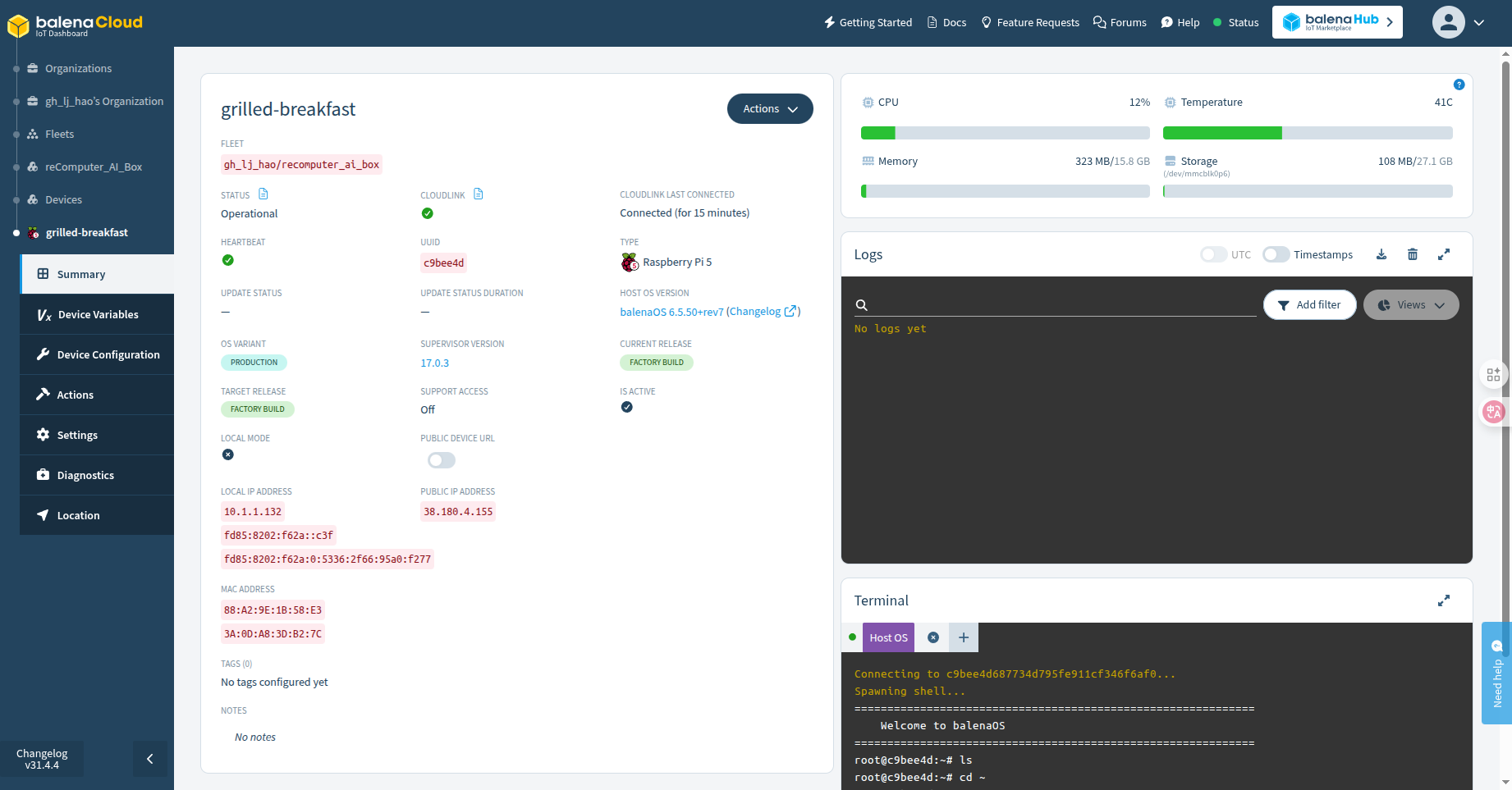This screenshot has height=790, width=1512.
Task: Click the blue help icon on metrics card
Action: [1459, 84]
